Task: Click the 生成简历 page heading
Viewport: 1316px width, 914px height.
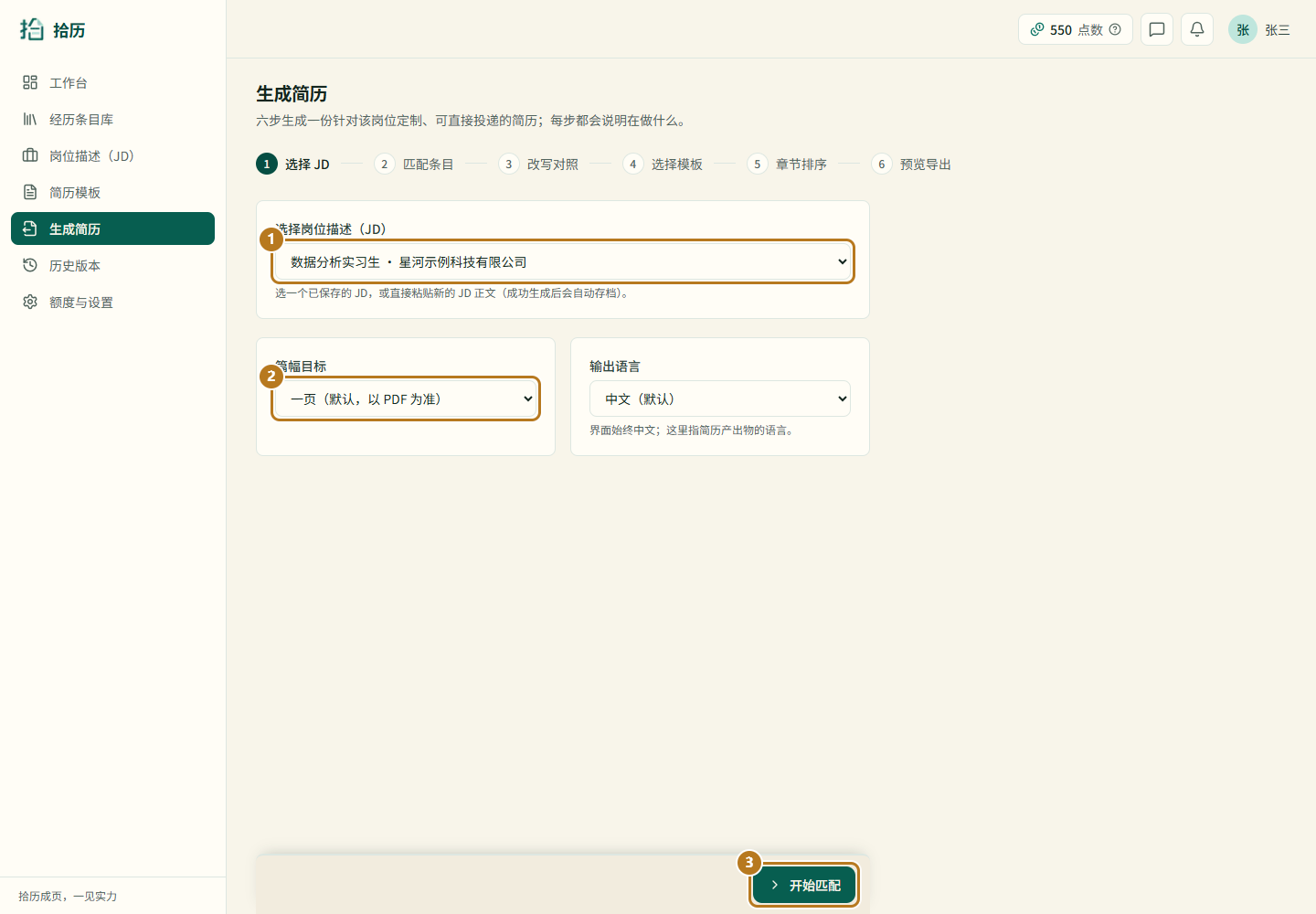Action: [x=292, y=93]
